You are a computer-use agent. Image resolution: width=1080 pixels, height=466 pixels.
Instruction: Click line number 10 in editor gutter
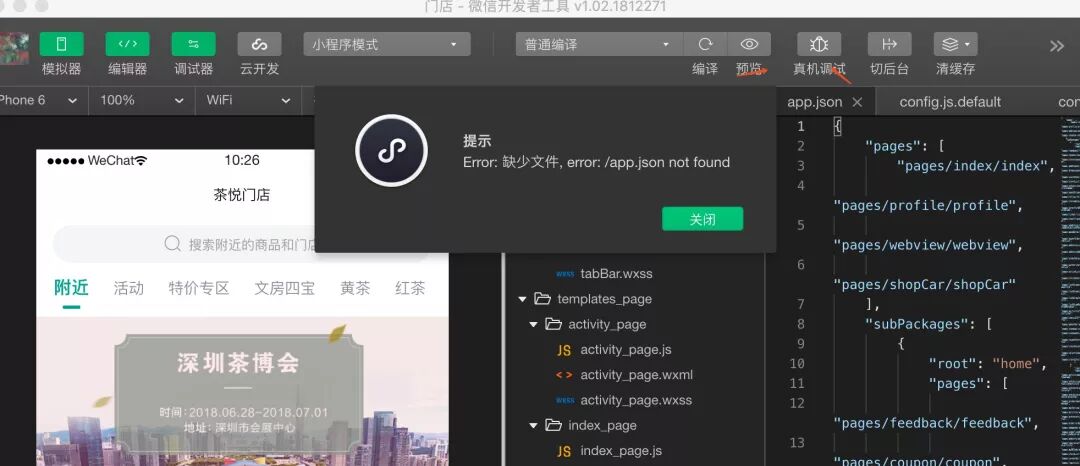(797, 363)
